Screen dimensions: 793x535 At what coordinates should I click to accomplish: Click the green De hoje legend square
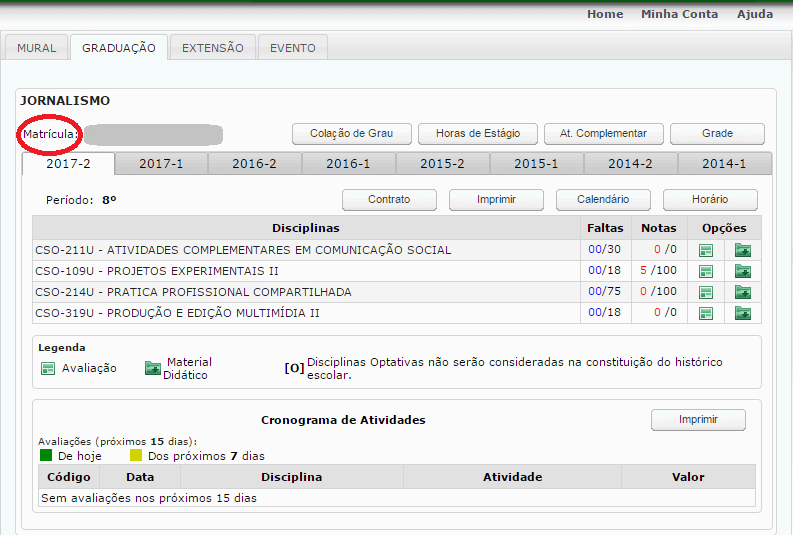coord(46,456)
